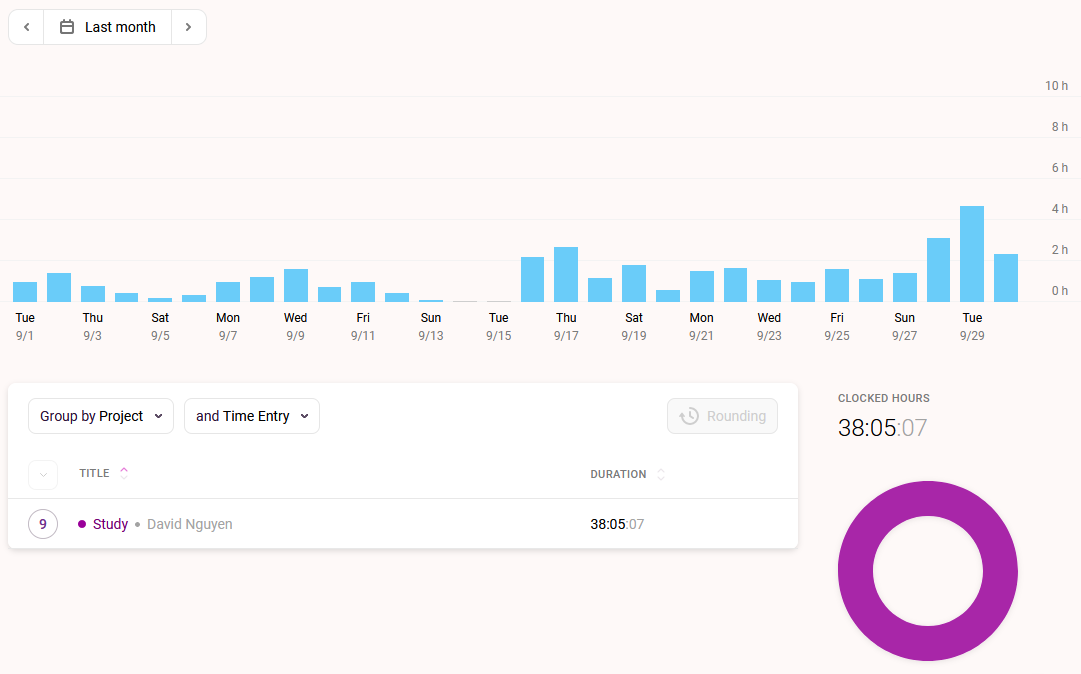Click David Nguyen client name

point(190,524)
